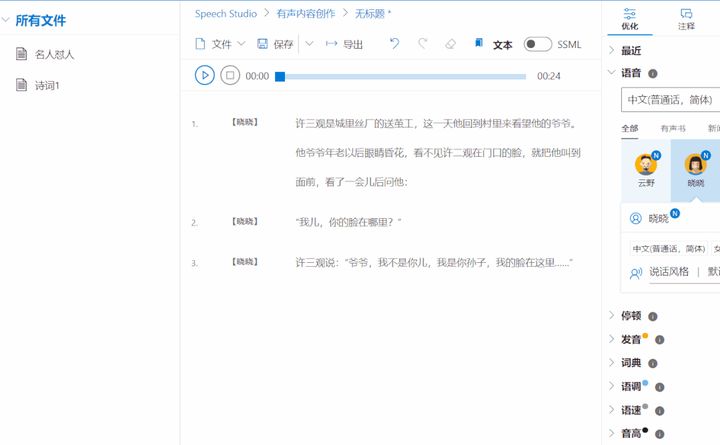Click the 晓晓 profile person icon
720x445 pixels.
(636, 218)
